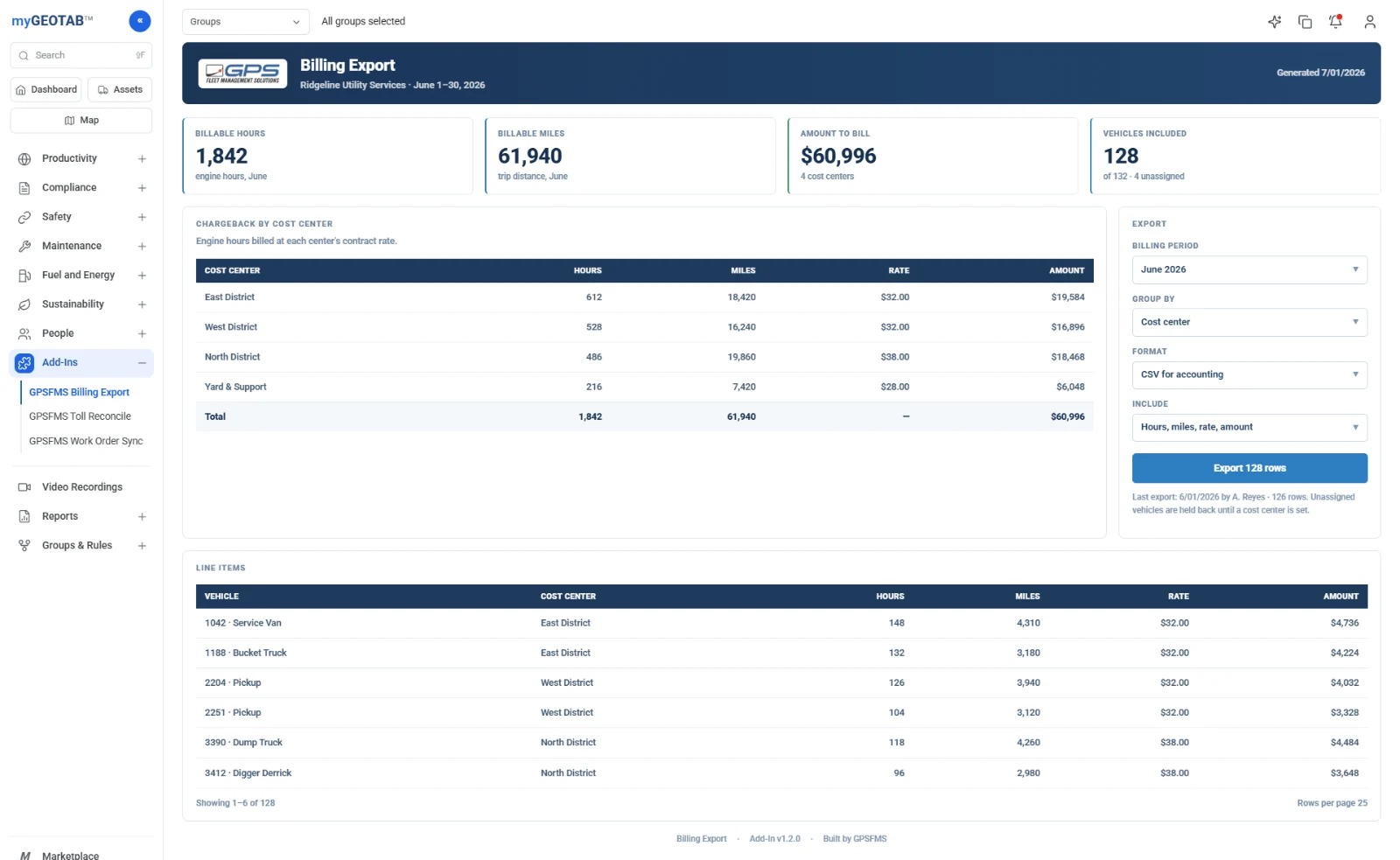Expand the Maintenance menu plus sign
Viewport: 1400px width, 860px height.
(x=142, y=246)
